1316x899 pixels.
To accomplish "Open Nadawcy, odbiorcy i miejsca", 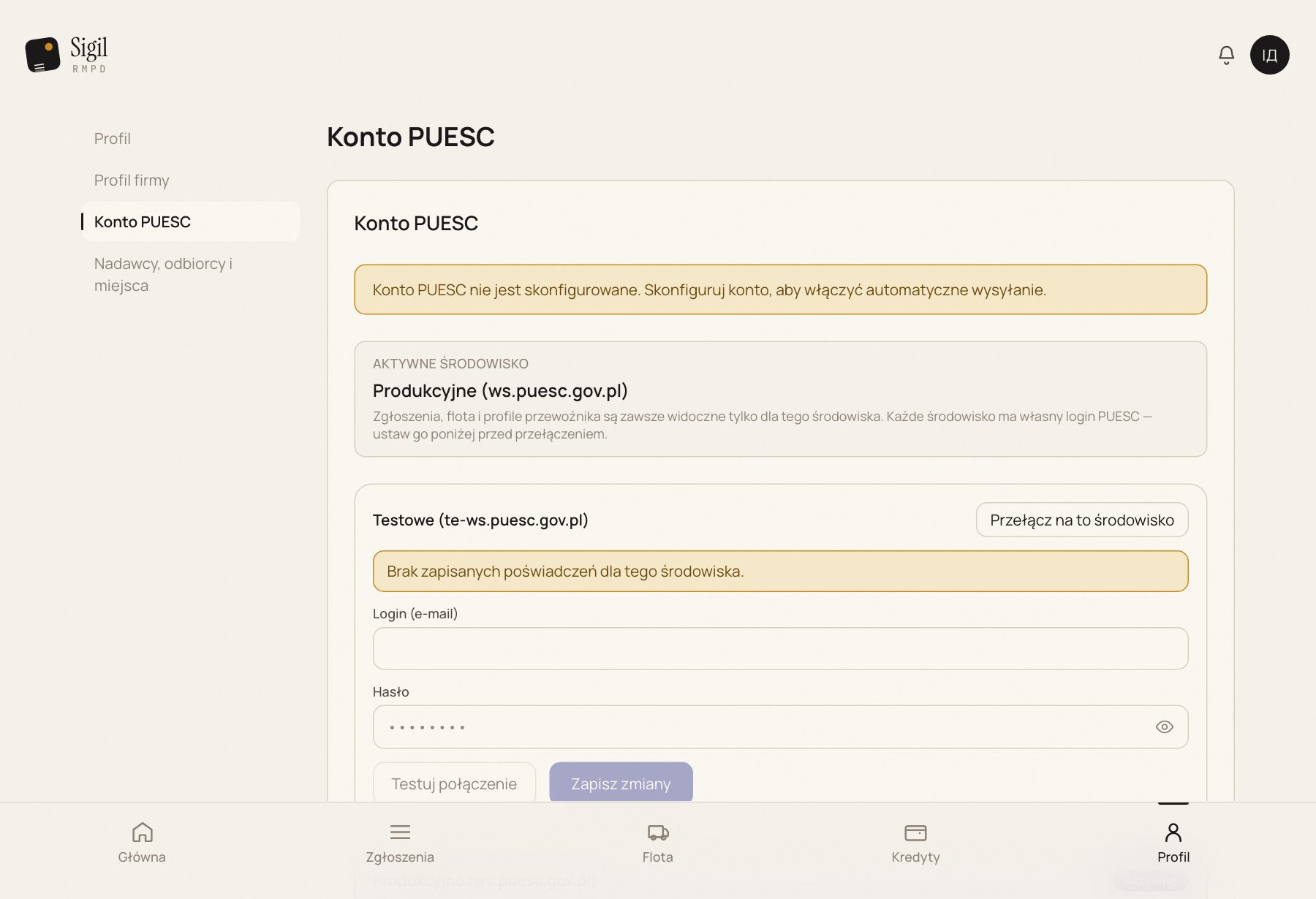I will [163, 274].
